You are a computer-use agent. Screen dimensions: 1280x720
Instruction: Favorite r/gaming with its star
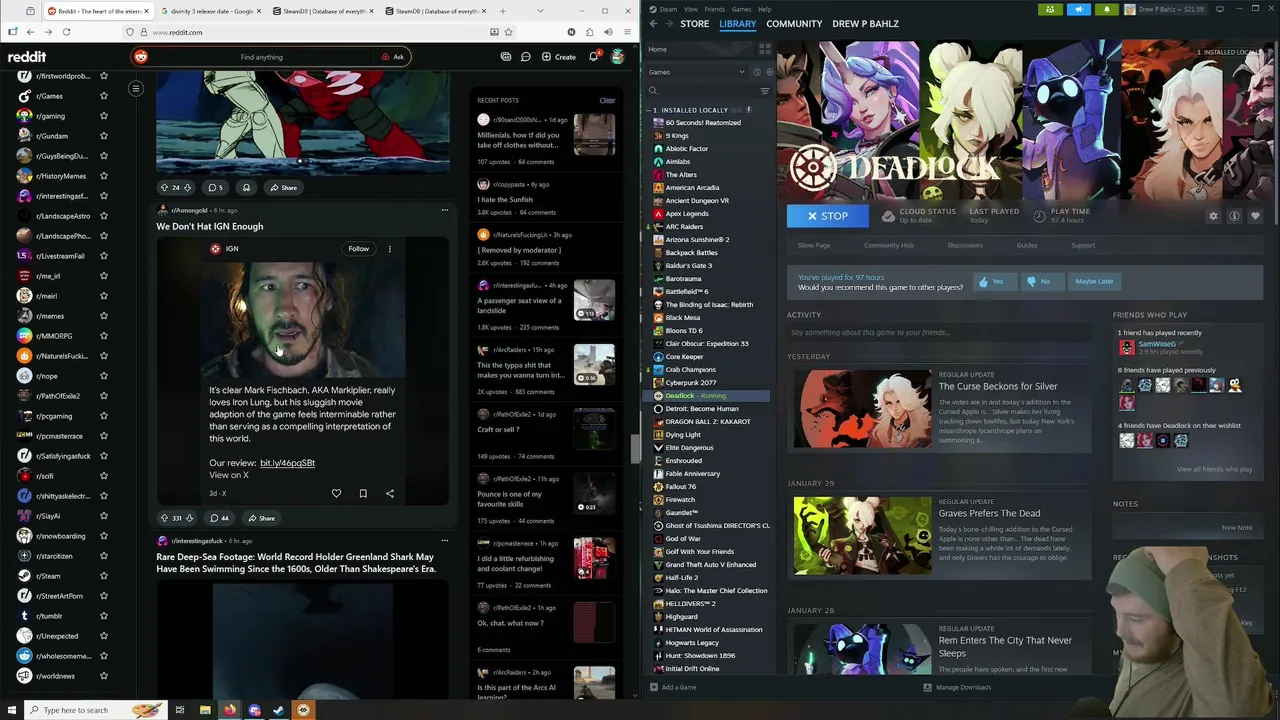click(103, 116)
